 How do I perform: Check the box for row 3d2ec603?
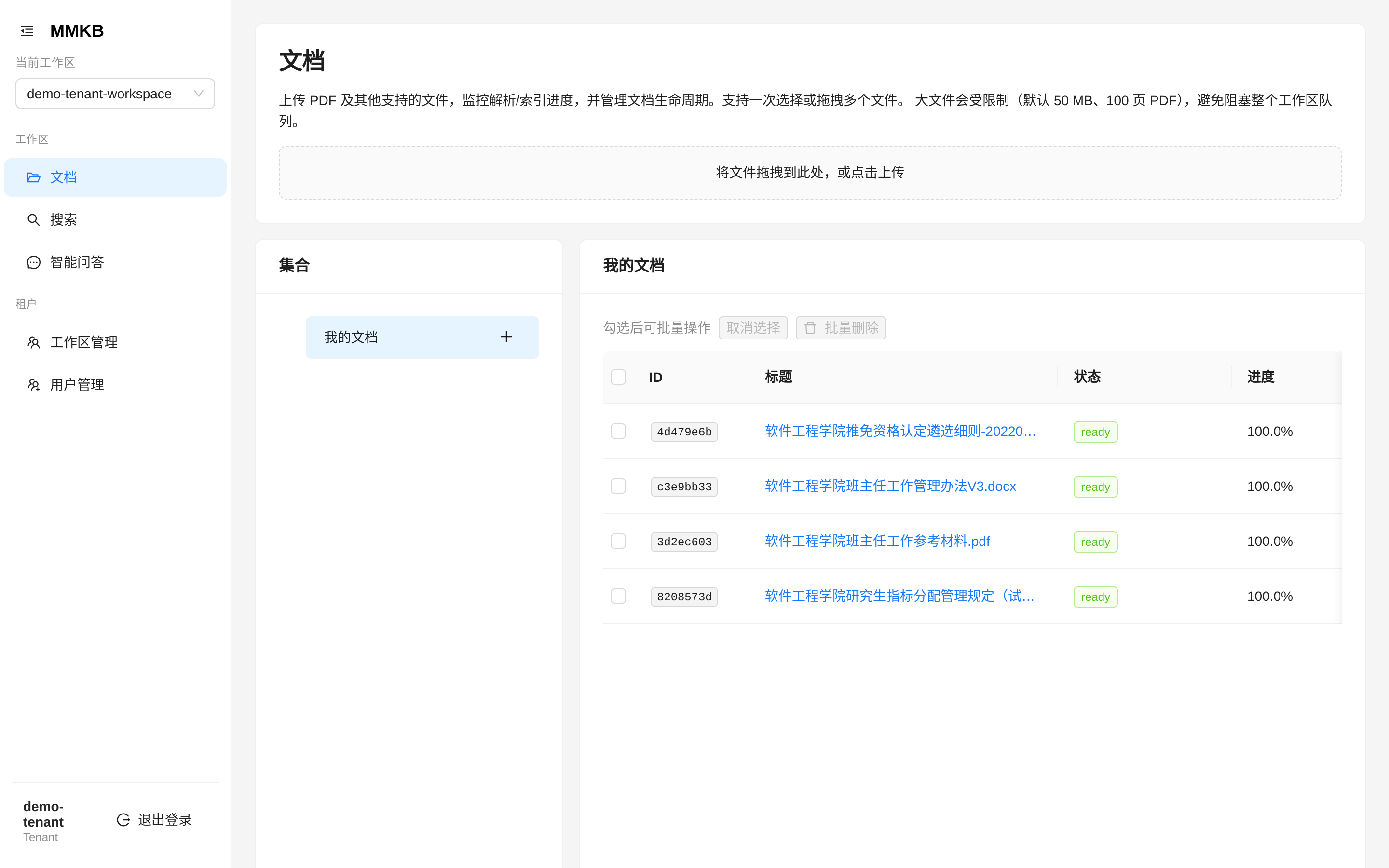point(618,542)
